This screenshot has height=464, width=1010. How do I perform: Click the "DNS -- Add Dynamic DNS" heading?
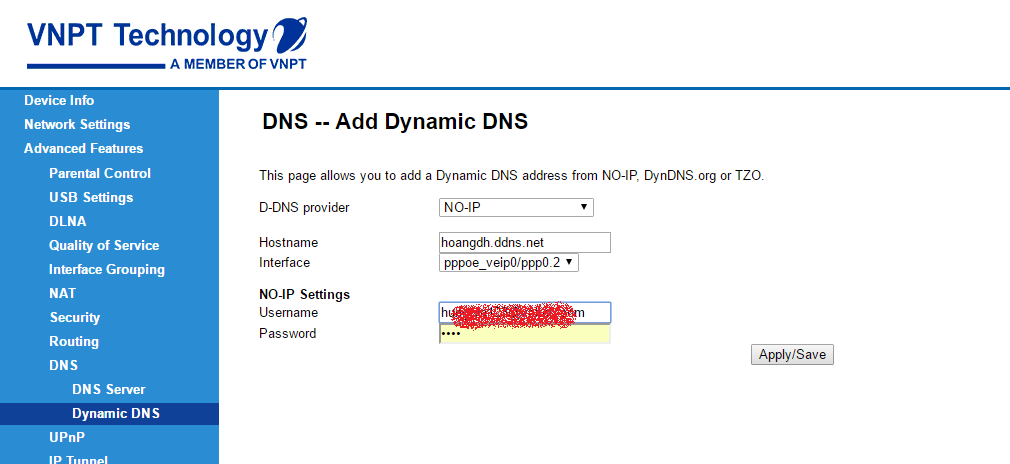click(395, 121)
